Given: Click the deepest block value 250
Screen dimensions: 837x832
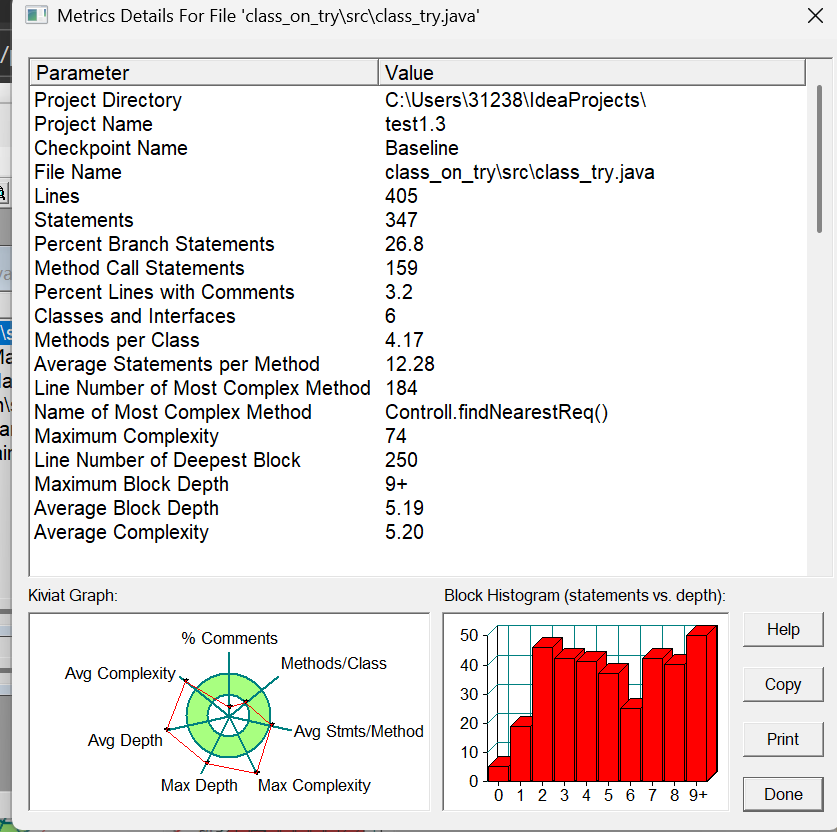Looking at the screenshot, I should [x=401, y=461].
